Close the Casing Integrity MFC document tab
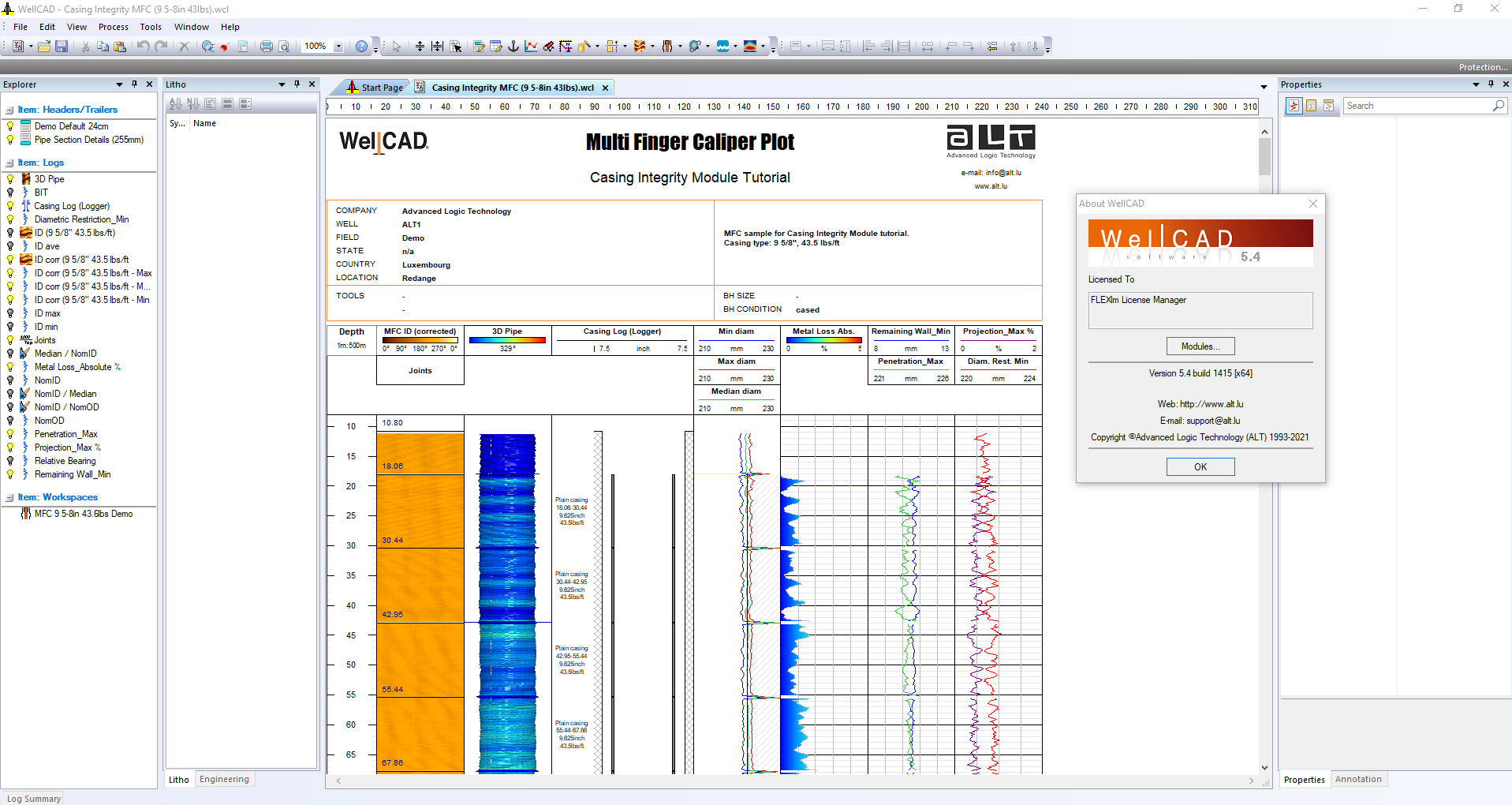The width and height of the screenshot is (1512, 805). click(x=605, y=88)
